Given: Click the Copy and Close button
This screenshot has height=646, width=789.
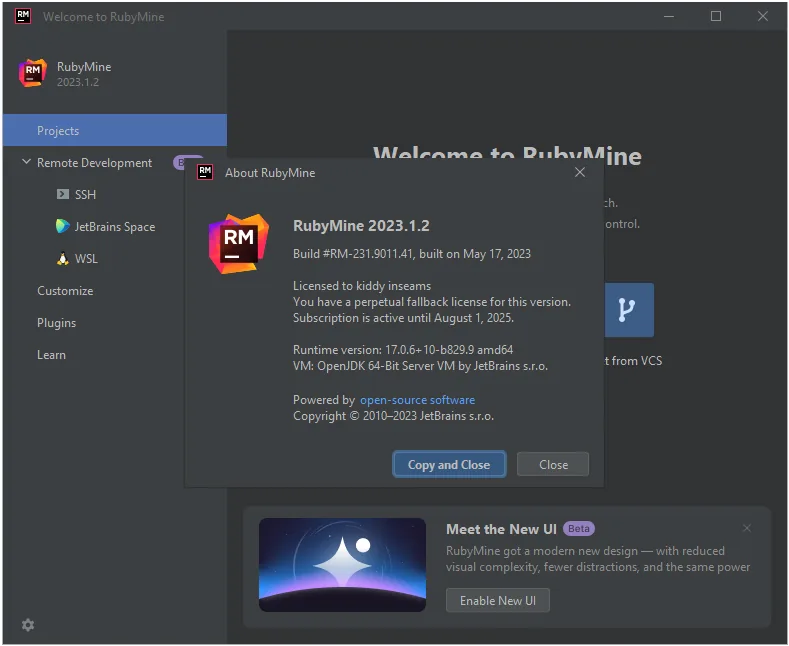Looking at the screenshot, I should point(449,464).
